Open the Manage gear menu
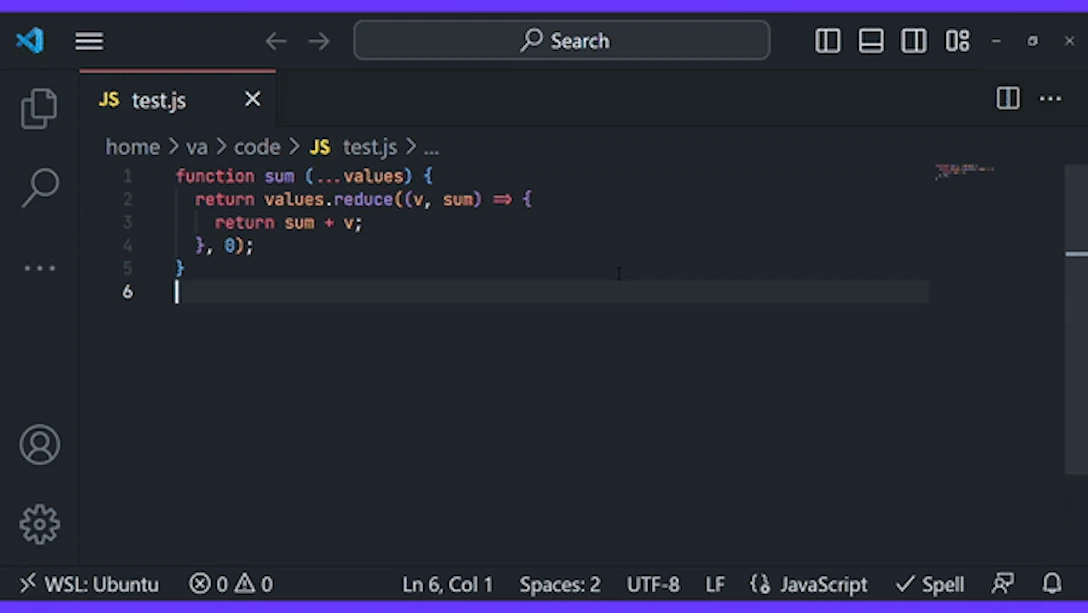Screen dimensions: 1088x613 tap(40, 524)
